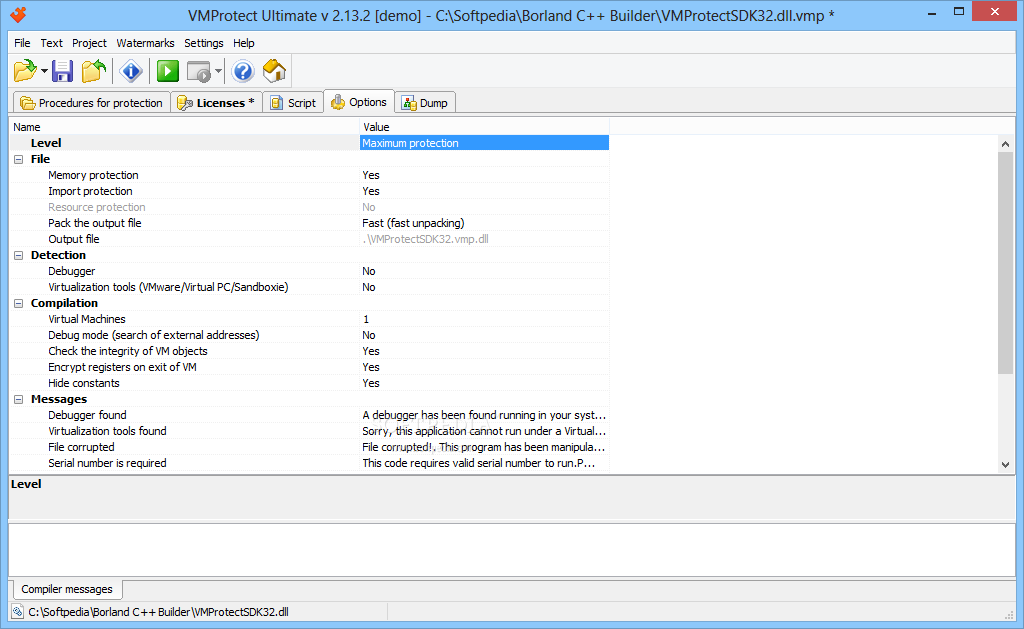Click the grayed .\VMProtectSDK32.vmp.dll output value
1024x629 pixels.
click(x=425, y=239)
